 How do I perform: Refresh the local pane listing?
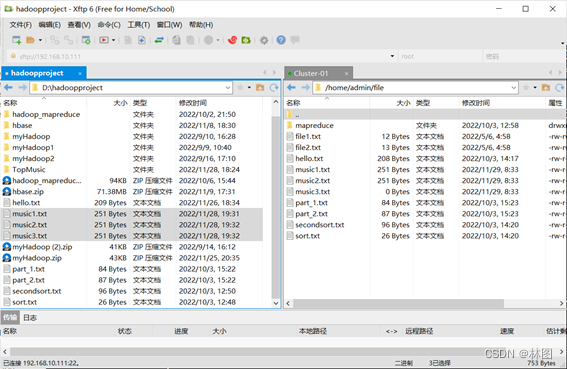274,88
